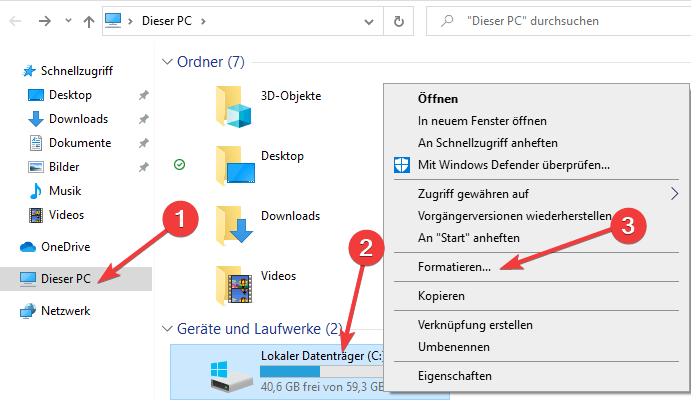The image size is (691, 400).
Task: Click the Schnellzugriff star icon
Action: coord(29,70)
